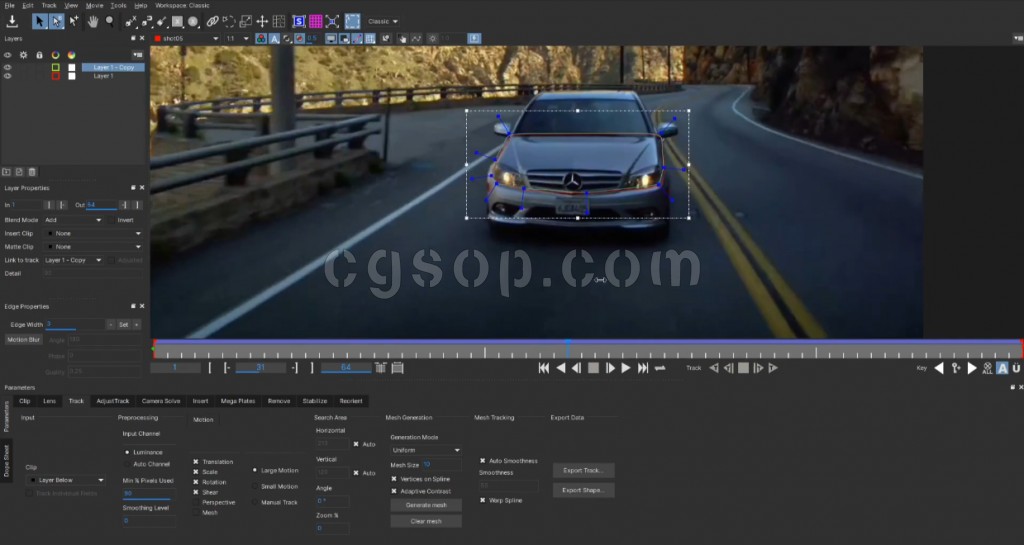Image resolution: width=1024 pixels, height=545 pixels.
Task: Select the Manual Track radio button
Action: tap(255, 503)
